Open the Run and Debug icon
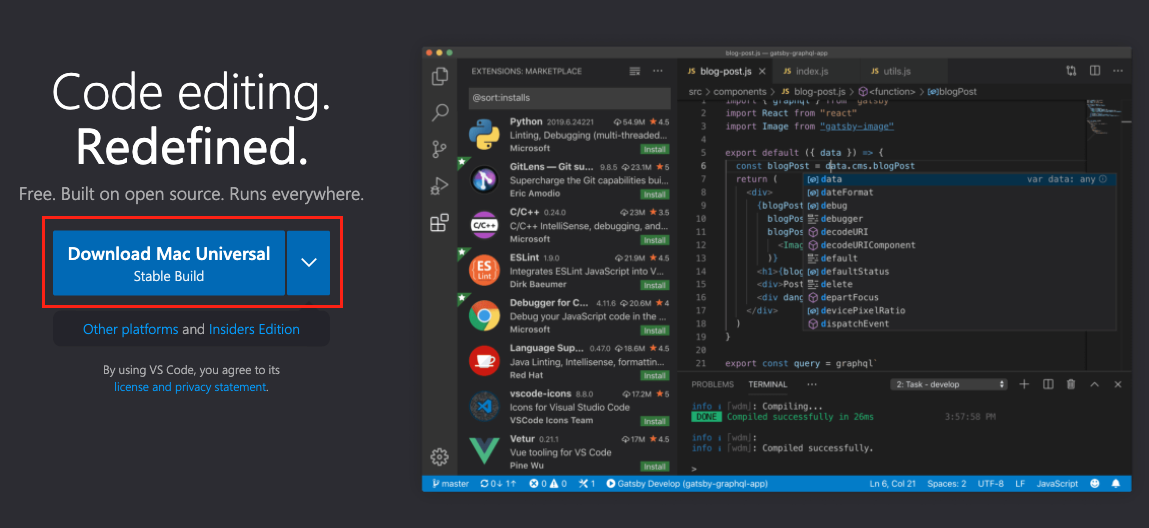The height and width of the screenshot is (528, 1149). point(440,187)
